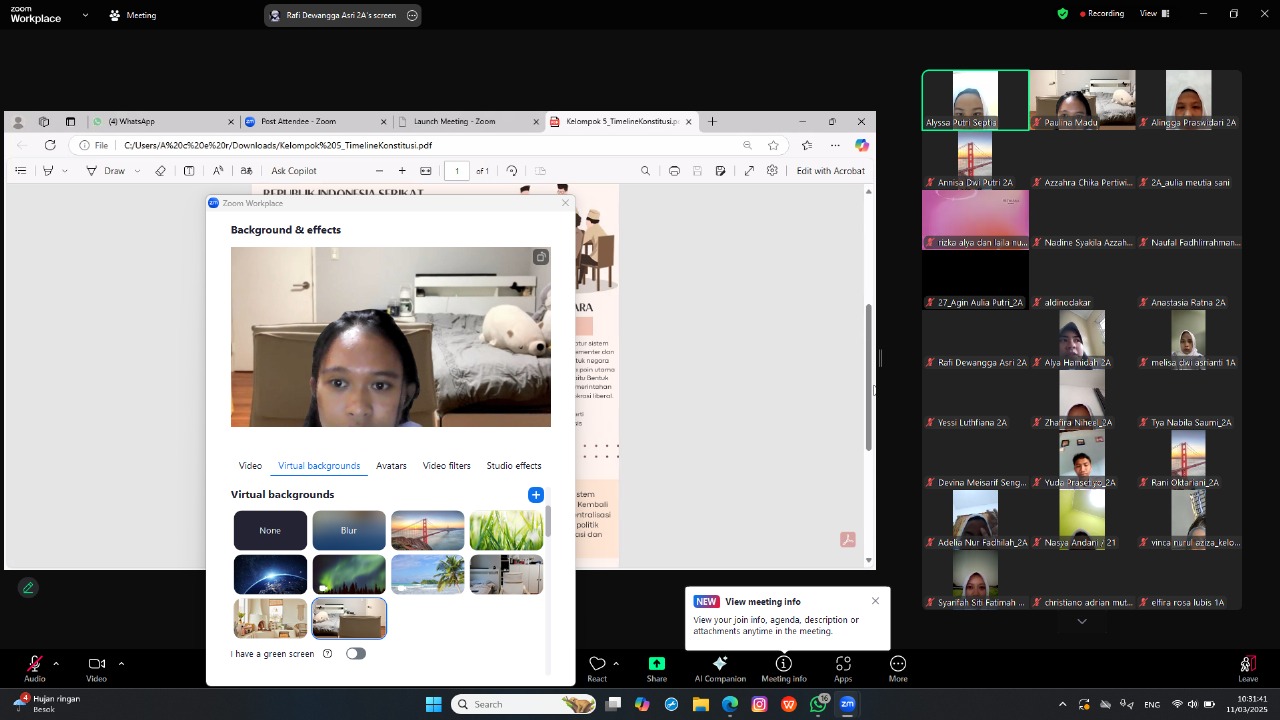
Task: Click the Leave meeting icon
Action: click(x=1247, y=666)
